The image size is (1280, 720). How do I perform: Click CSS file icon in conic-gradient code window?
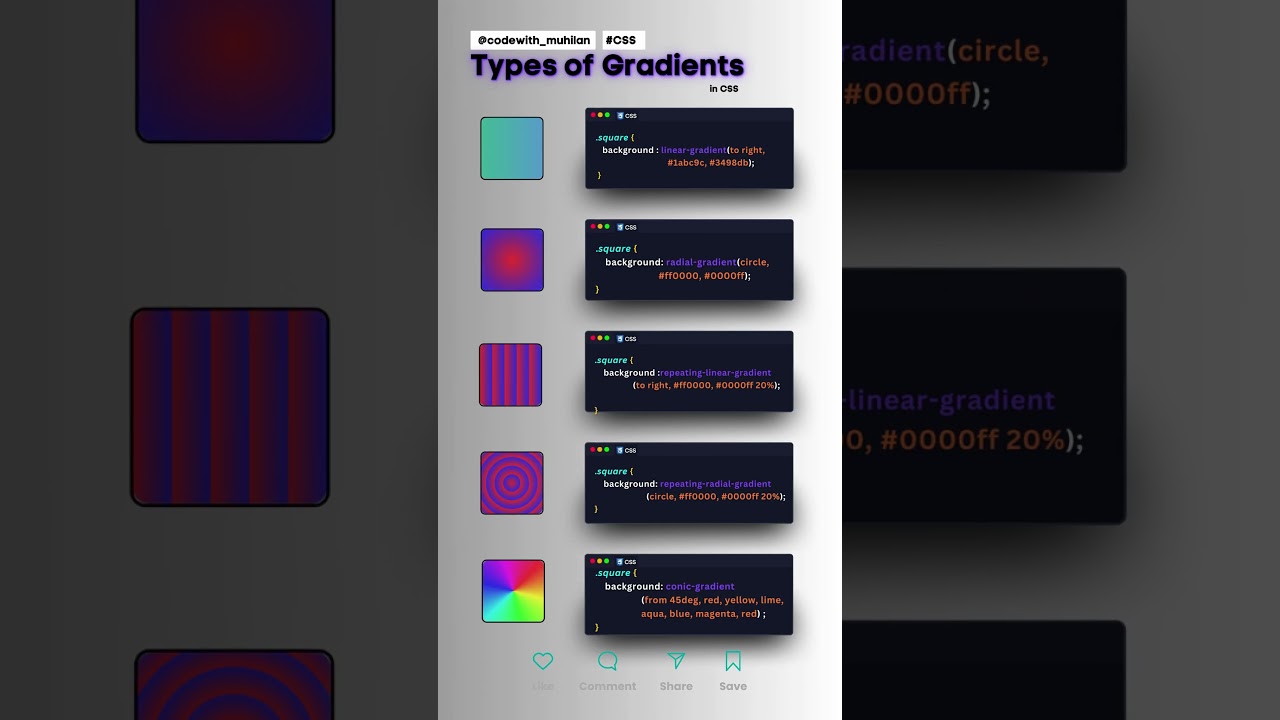click(620, 561)
